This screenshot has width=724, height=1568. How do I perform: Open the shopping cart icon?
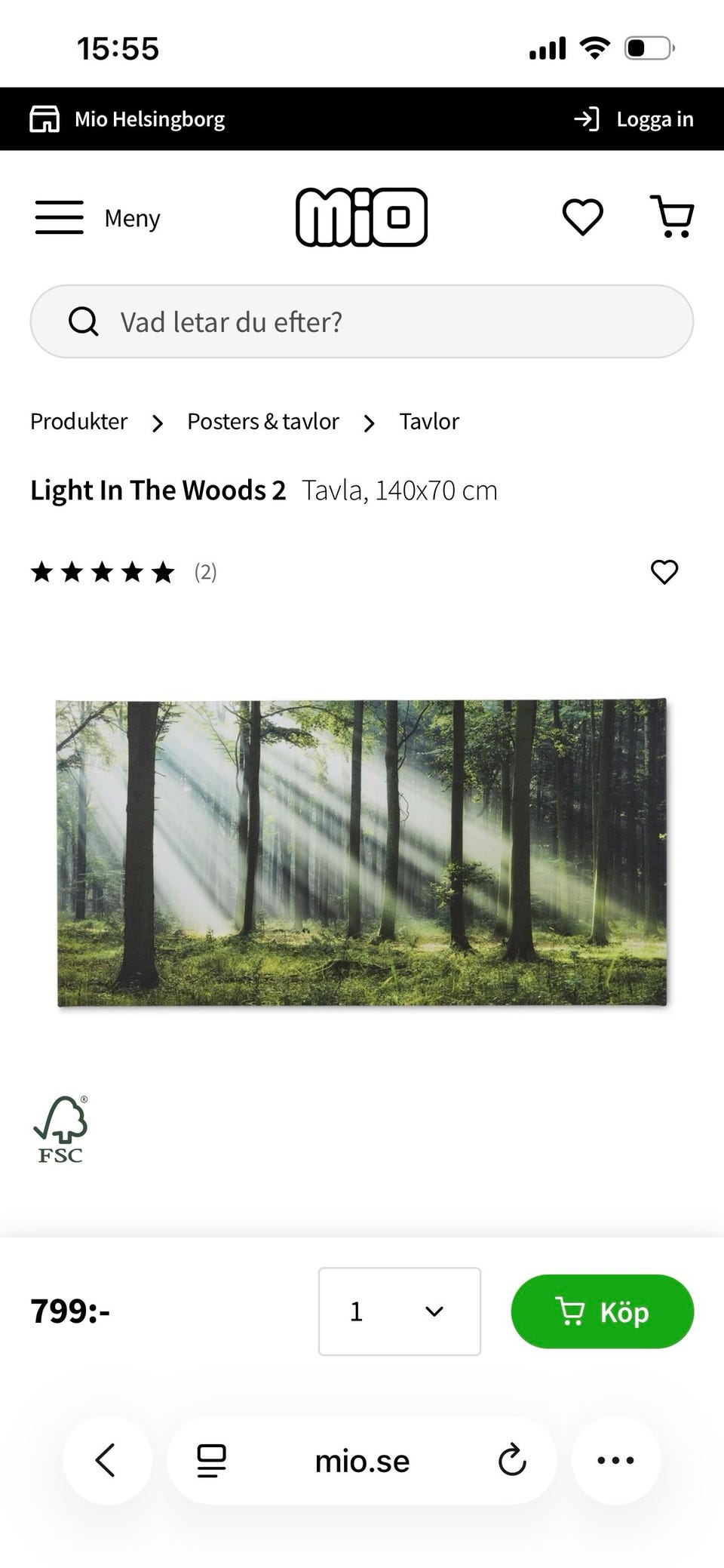click(672, 217)
